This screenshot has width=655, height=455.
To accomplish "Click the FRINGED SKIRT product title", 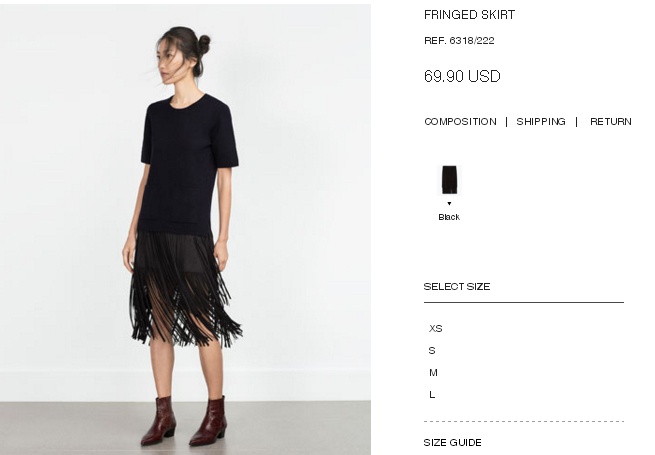I will 469,15.
